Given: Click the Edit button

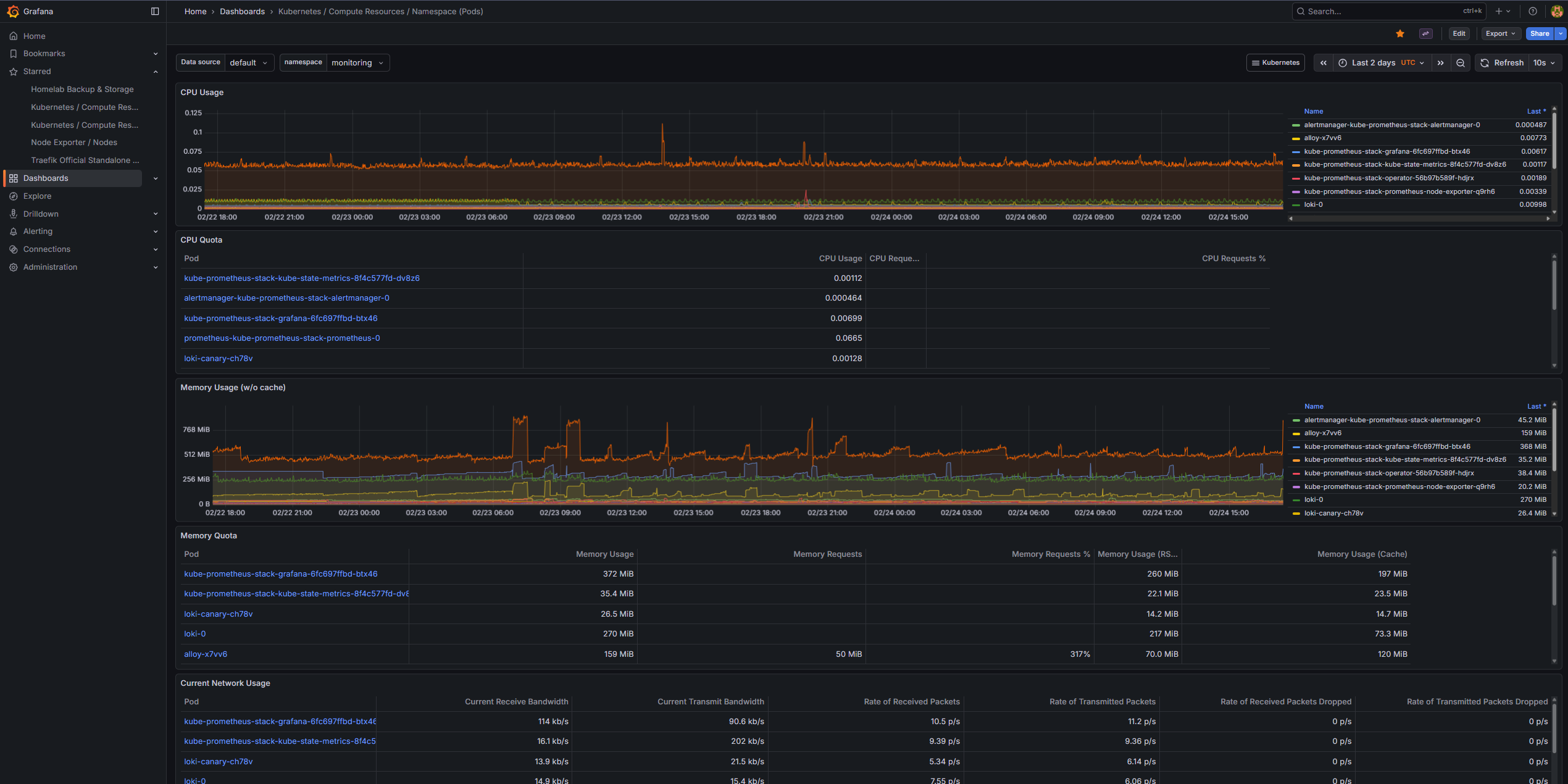Looking at the screenshot, I should tap(1459, 33).
